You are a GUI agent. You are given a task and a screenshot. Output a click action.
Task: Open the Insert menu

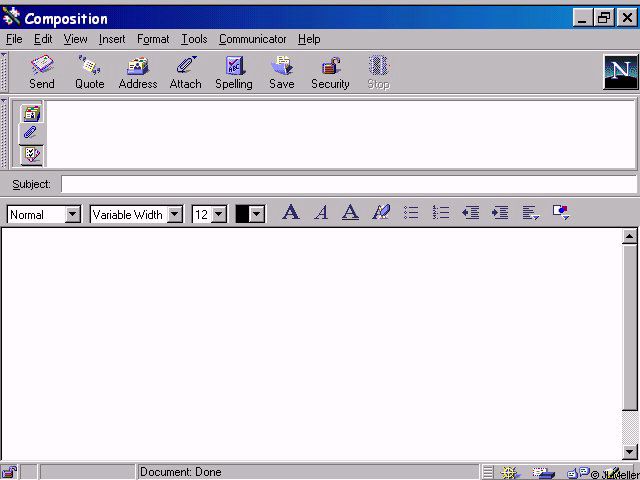click(112, 39)
